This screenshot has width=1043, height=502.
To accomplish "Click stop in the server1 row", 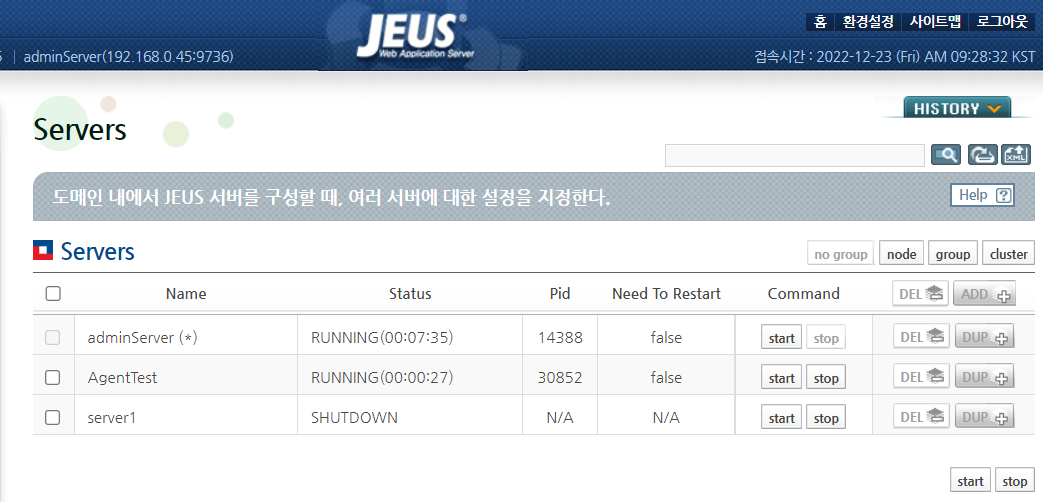I will pyautogui.click(x=826, y=418).
